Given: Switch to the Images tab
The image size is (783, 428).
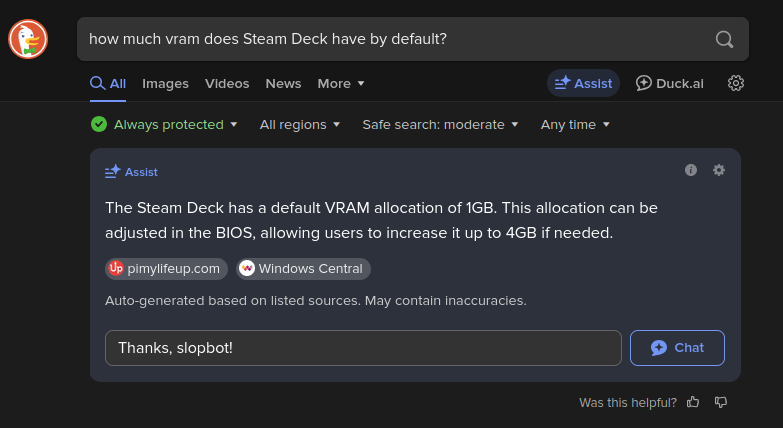Looking at the screenshot, I should (165, 83).
